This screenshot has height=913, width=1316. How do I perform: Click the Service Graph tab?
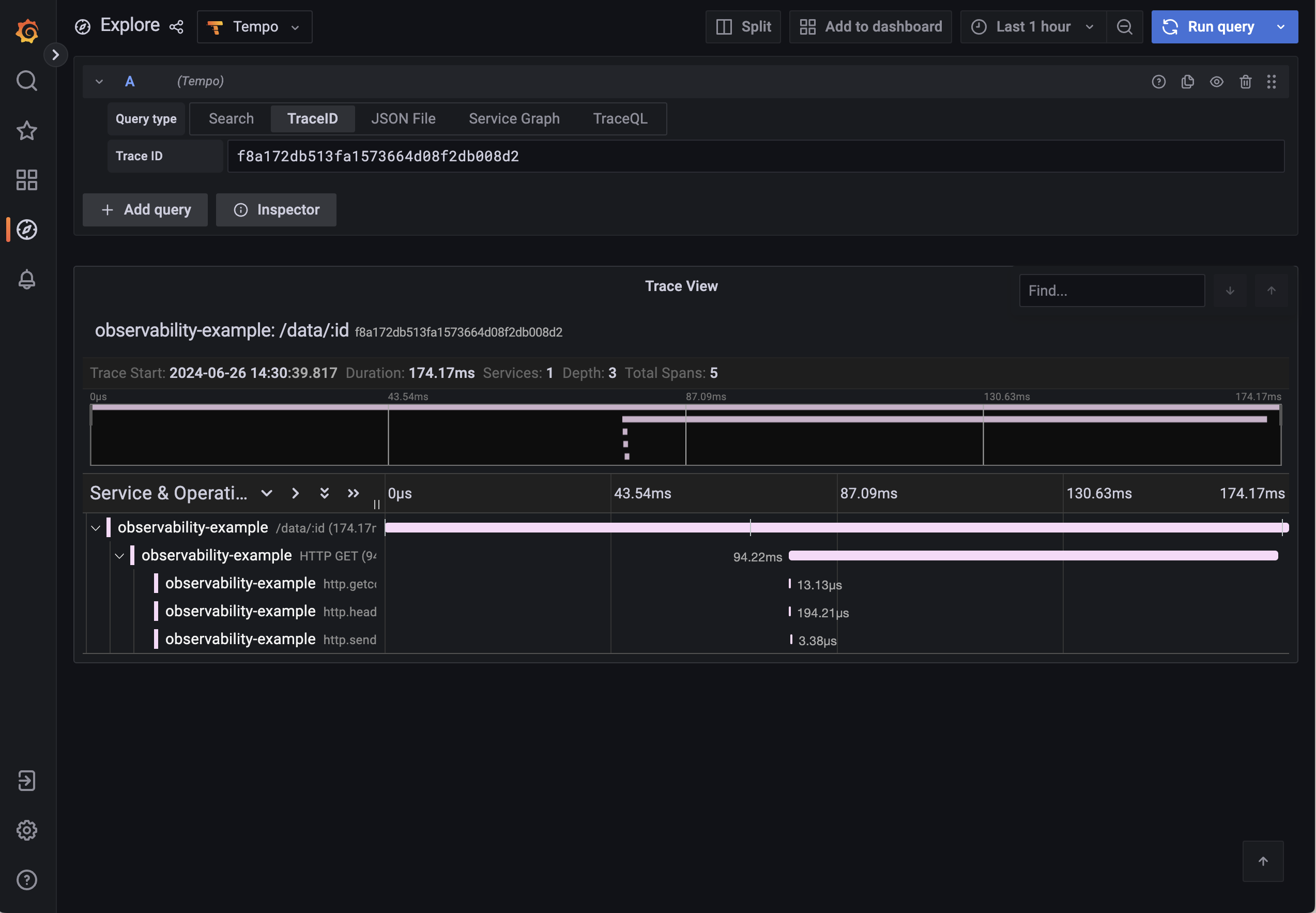(514, 118)
